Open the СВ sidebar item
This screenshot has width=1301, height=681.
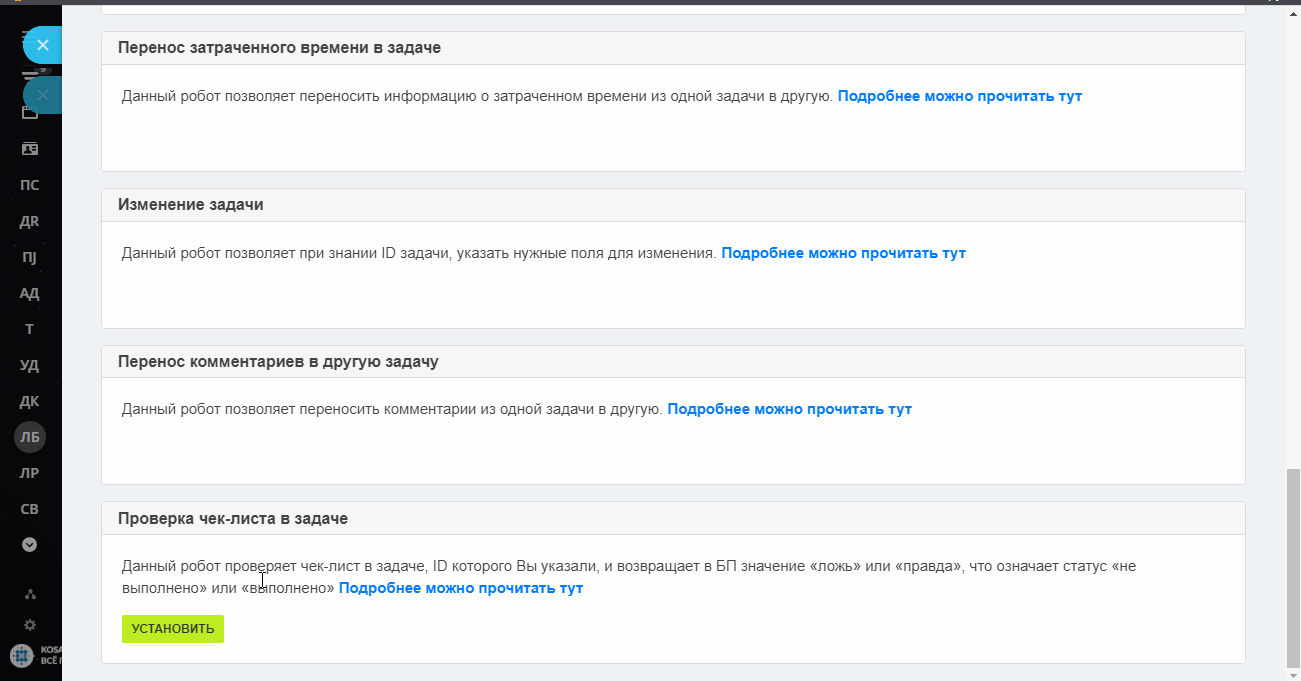30,509
